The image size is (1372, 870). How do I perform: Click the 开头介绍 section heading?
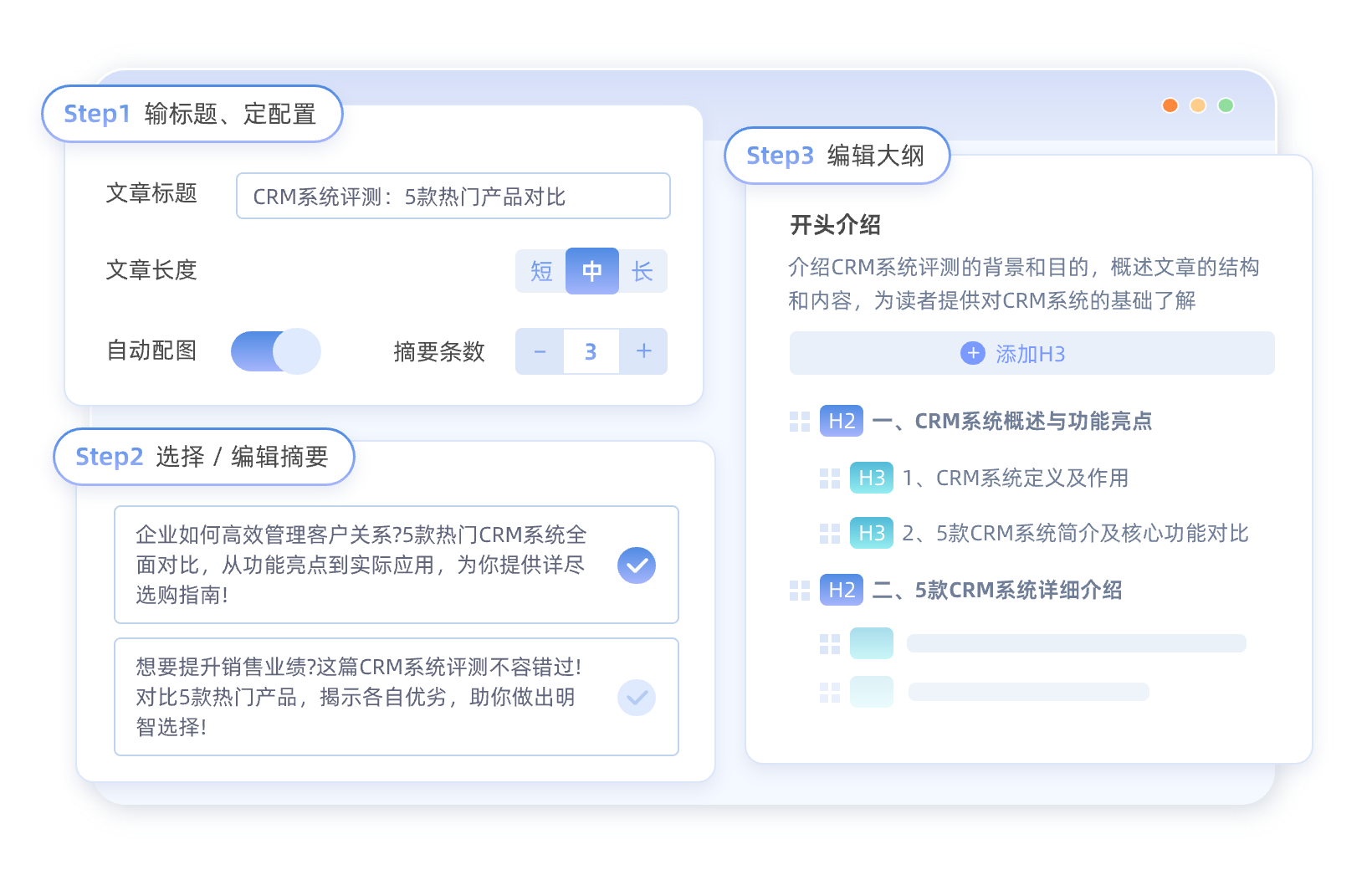pos(835,224)
